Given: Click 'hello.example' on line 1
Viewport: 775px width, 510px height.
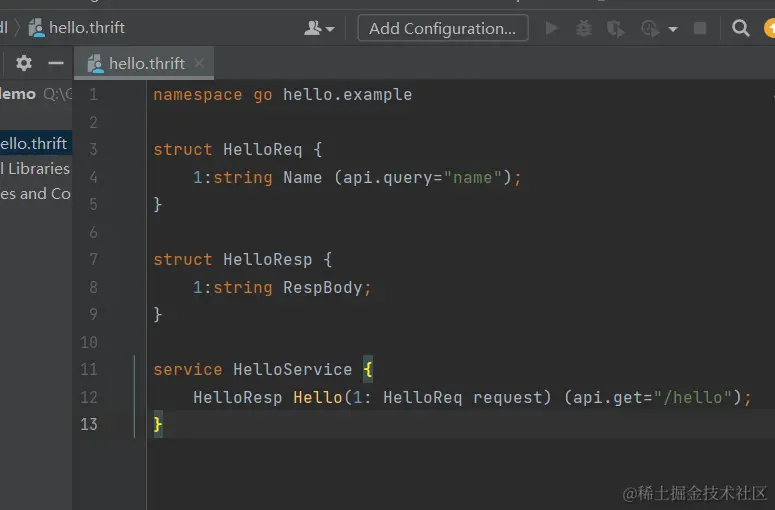Looking at the screenshot, I should click(x=347, y=94).
